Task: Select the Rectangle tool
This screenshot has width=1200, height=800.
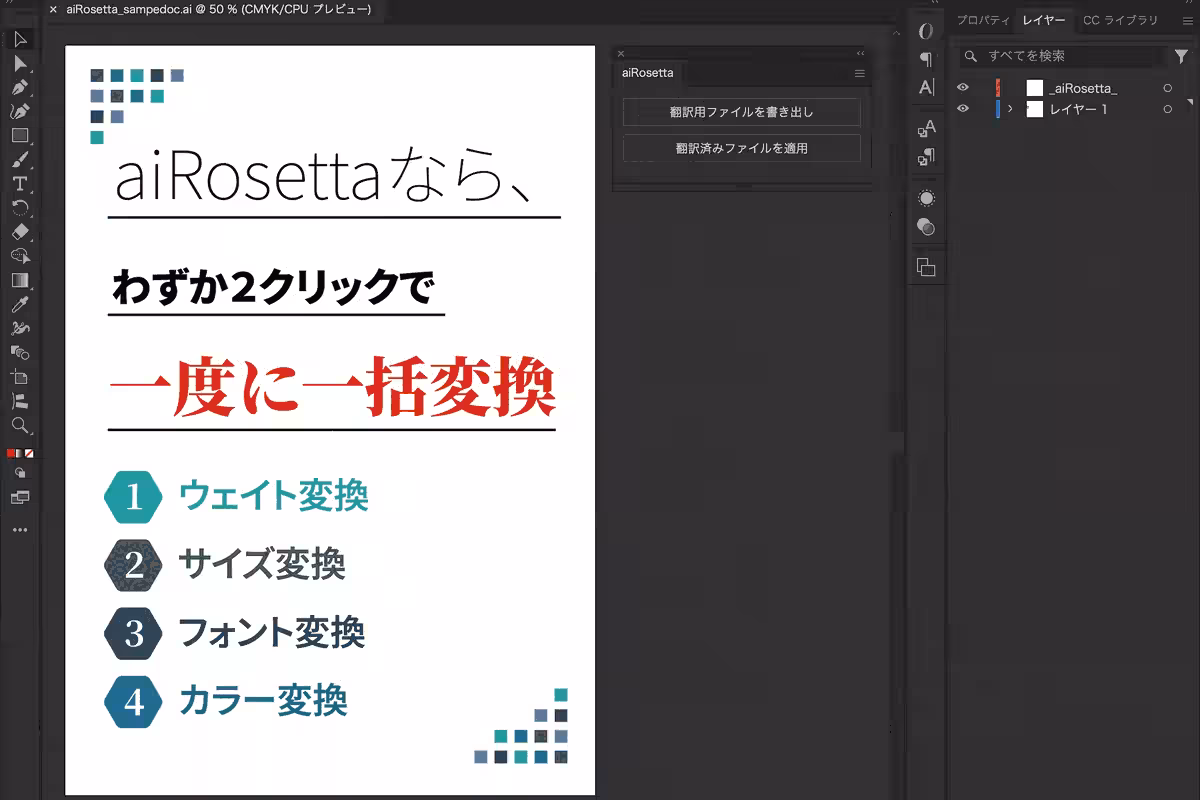Action: 20,135
